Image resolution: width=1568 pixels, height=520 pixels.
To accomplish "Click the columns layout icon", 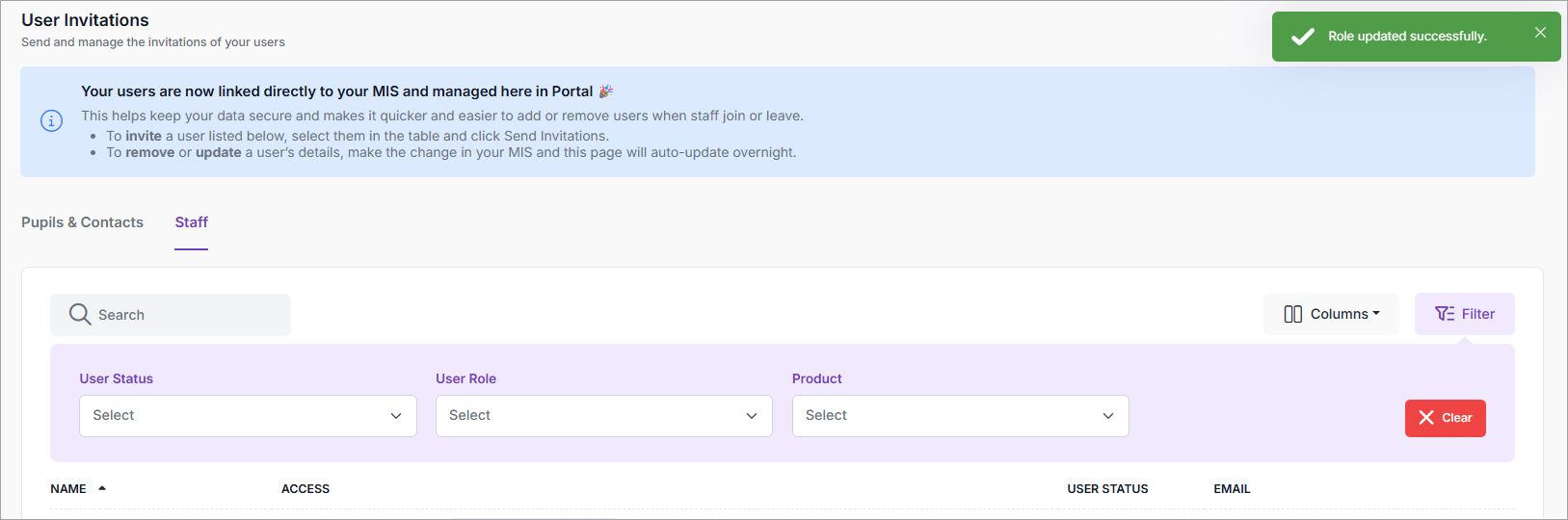I will [1292, 315].
